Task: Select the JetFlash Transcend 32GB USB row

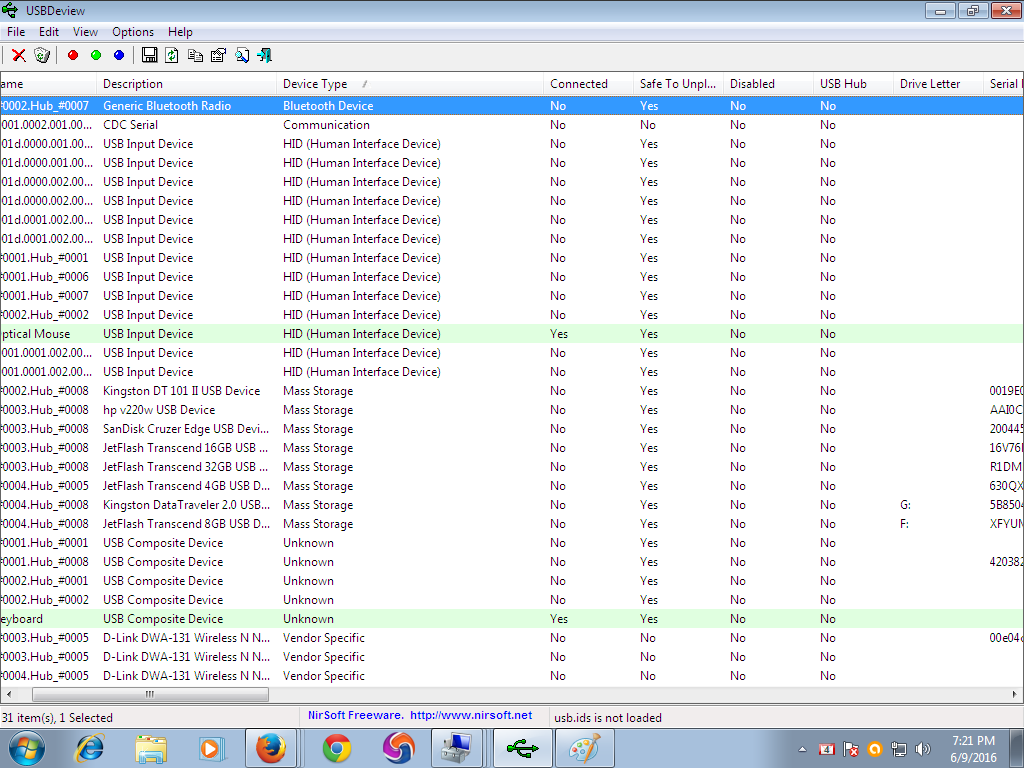Action: [512, 466]
